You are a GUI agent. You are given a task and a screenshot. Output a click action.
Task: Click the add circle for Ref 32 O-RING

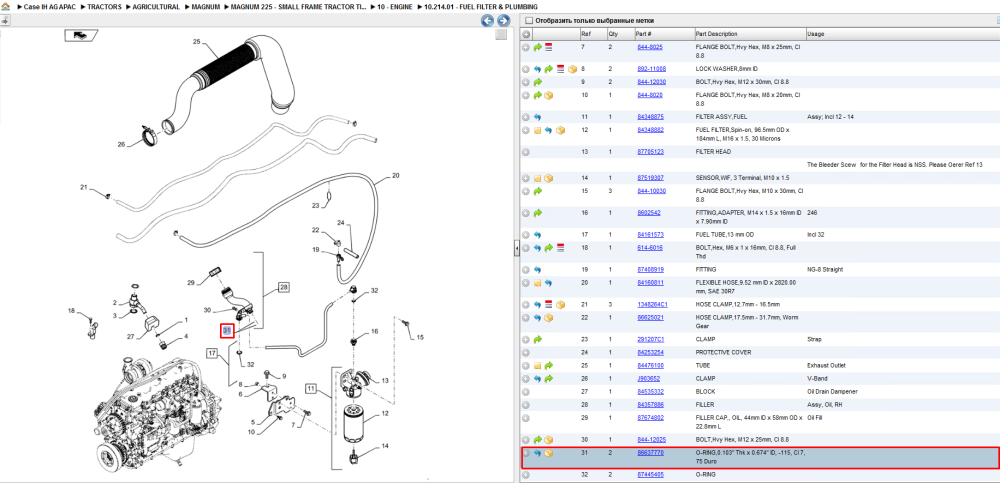(x=526, y=475)
